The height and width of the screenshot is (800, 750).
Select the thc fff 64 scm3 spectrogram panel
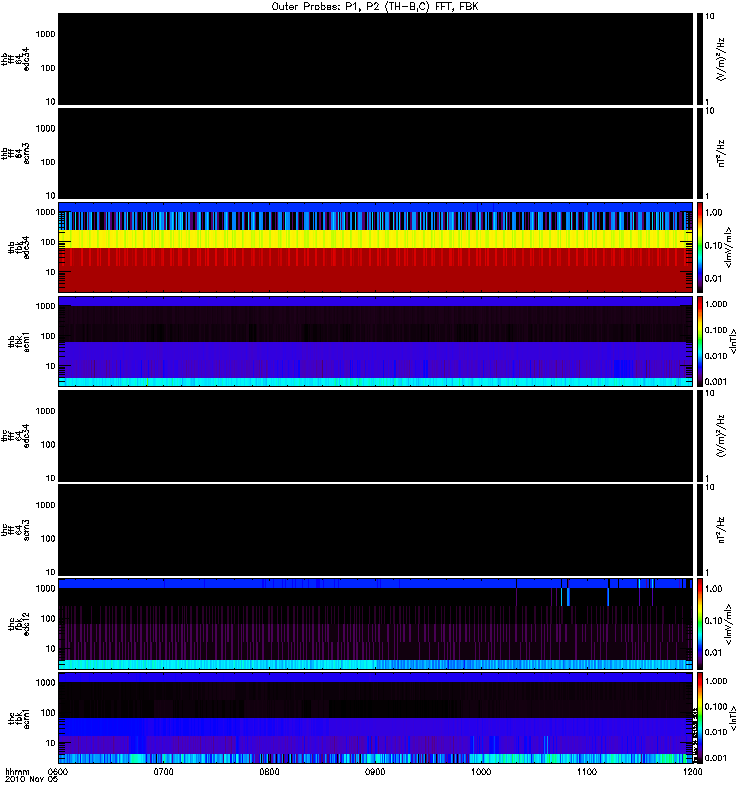(376, 530)
